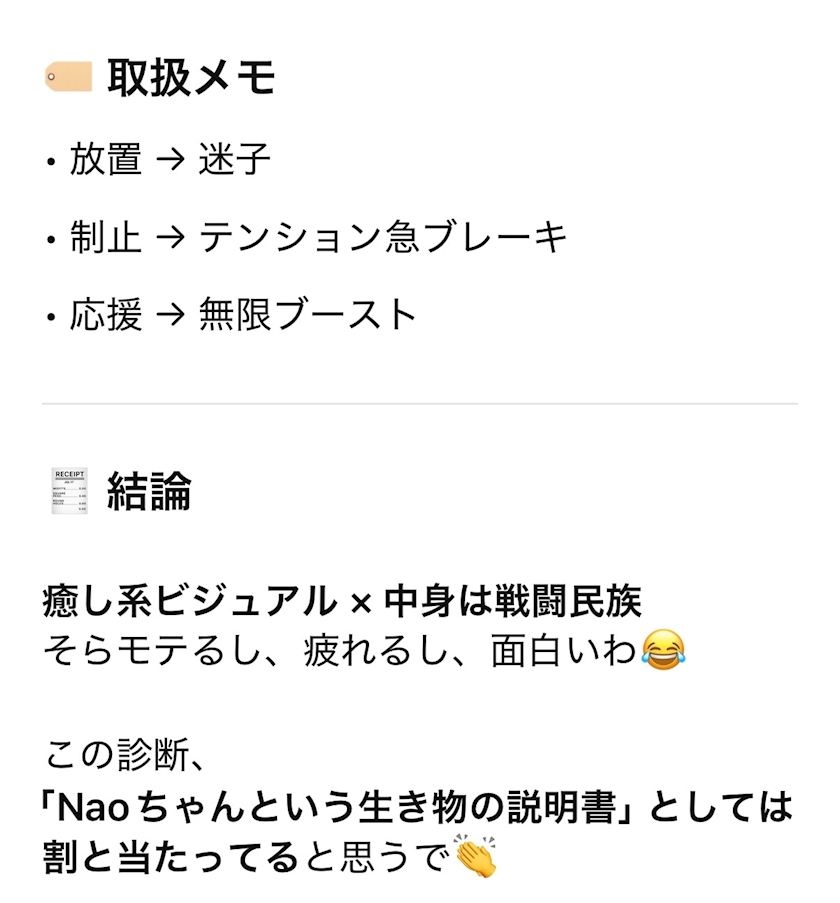Click the word 迷子
Screen dimensions: 840x903
pos(234,160)
